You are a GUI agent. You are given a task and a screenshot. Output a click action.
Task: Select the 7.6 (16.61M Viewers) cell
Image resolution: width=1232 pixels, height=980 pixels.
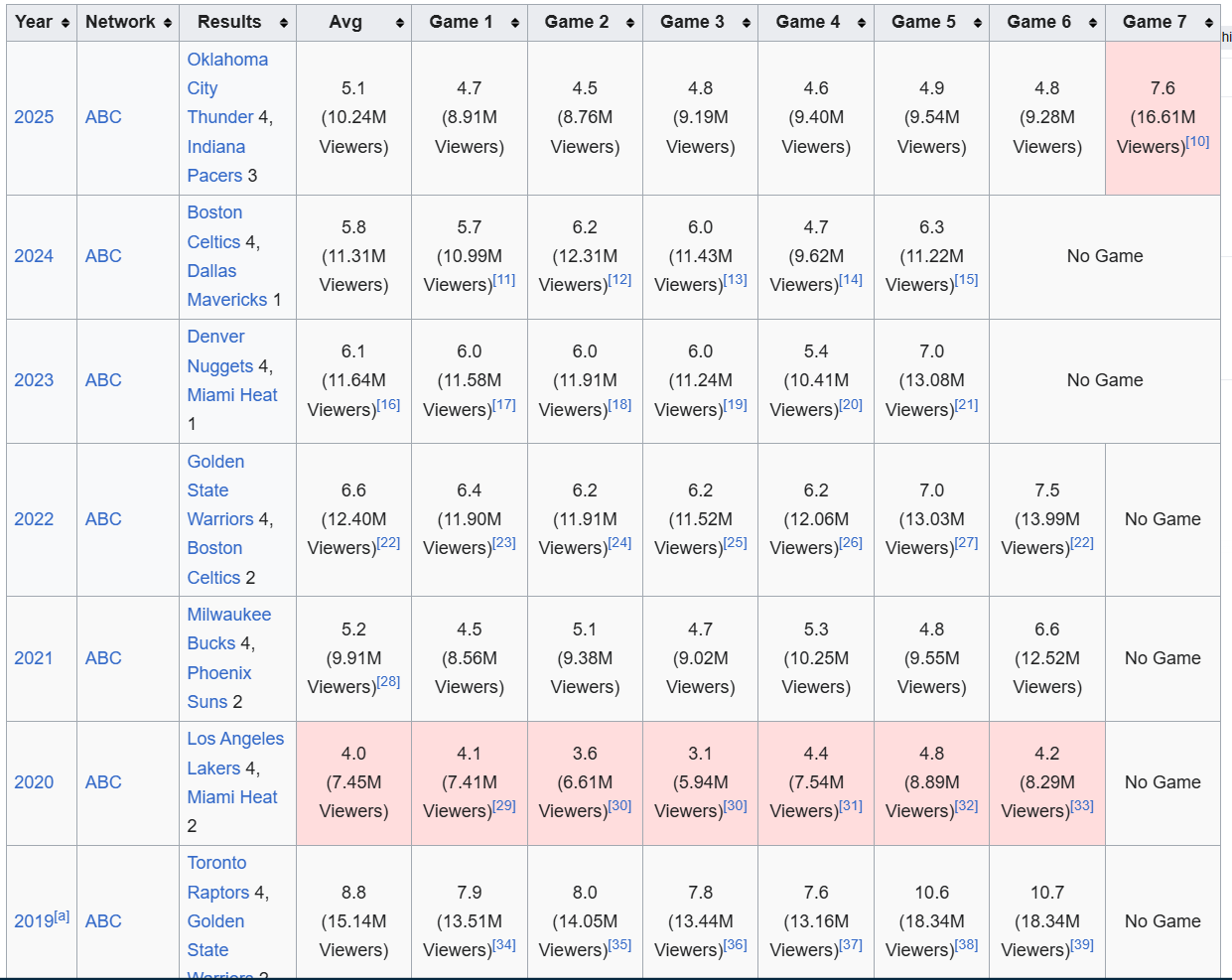click(1163, 118)
